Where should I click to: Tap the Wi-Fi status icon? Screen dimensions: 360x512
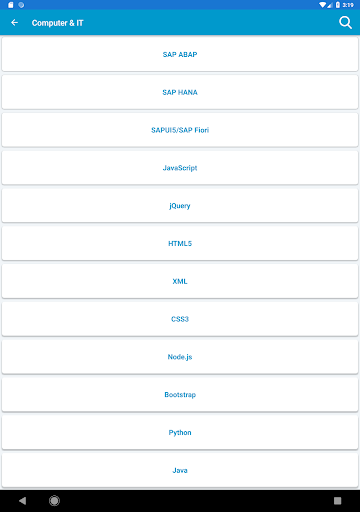click(322, 5)
